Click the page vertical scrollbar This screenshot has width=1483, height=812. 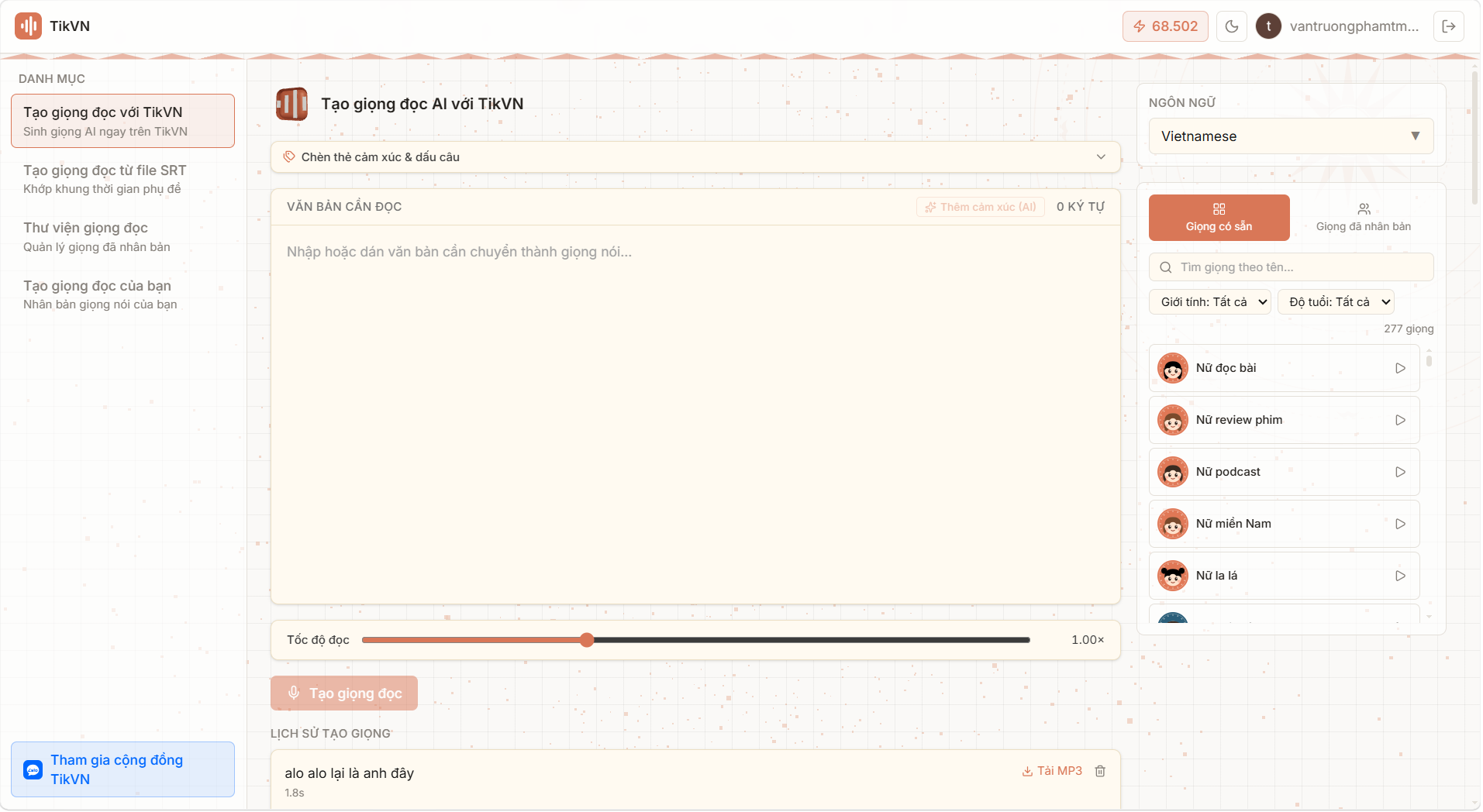click(1475, 138)
